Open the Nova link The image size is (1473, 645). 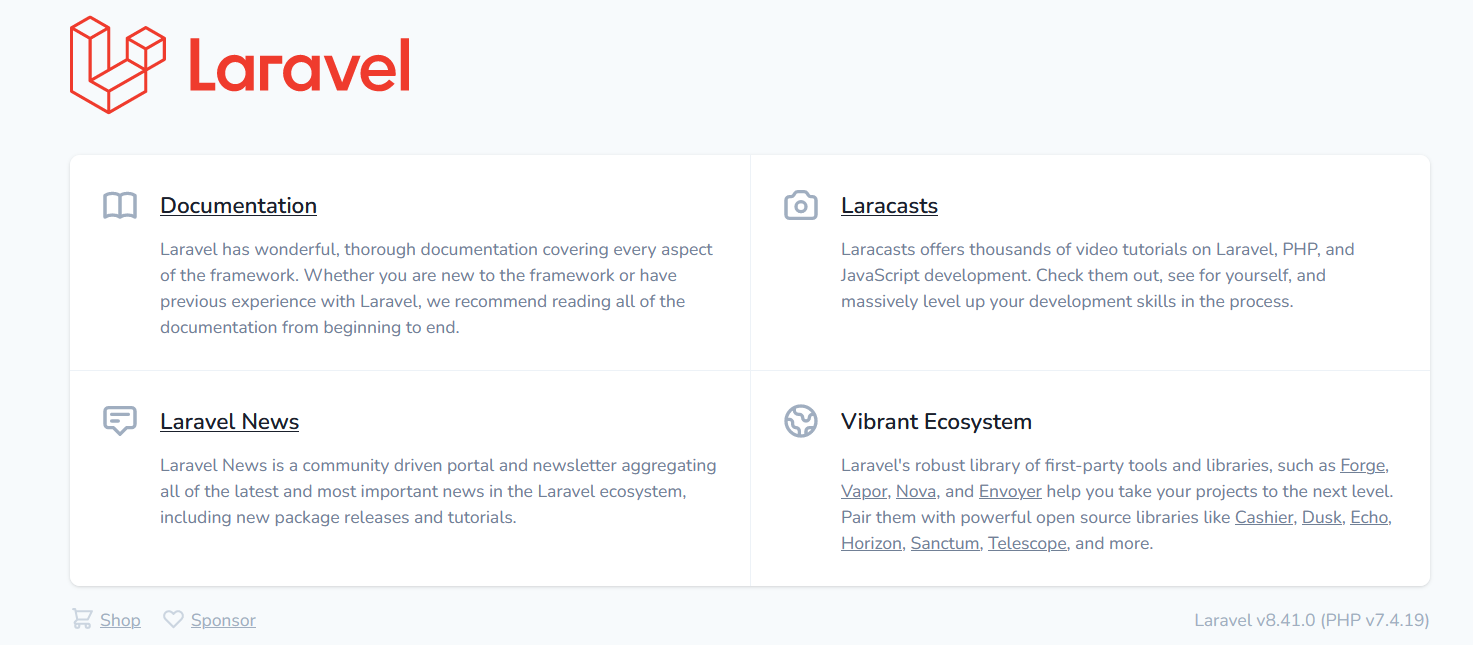point(915,491)
